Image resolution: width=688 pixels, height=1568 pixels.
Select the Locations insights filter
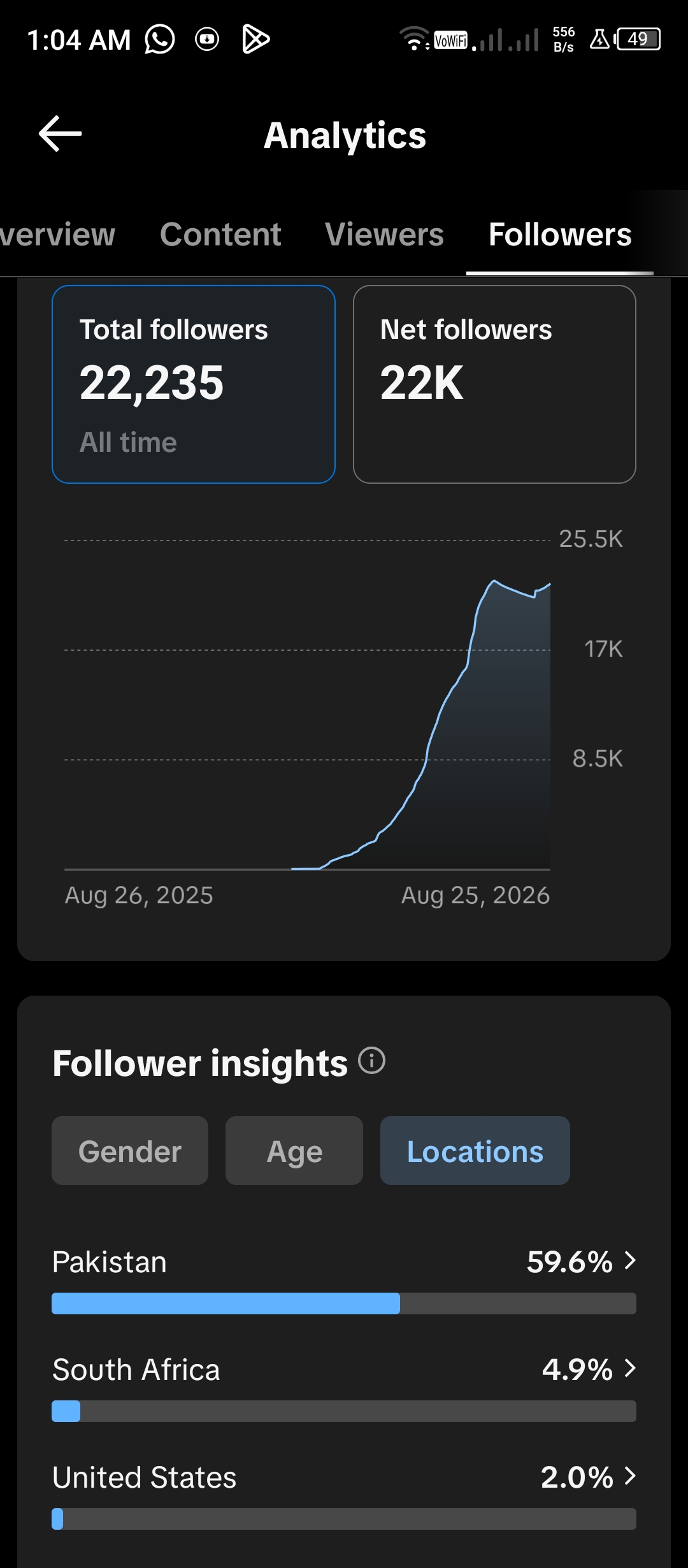475,1151
